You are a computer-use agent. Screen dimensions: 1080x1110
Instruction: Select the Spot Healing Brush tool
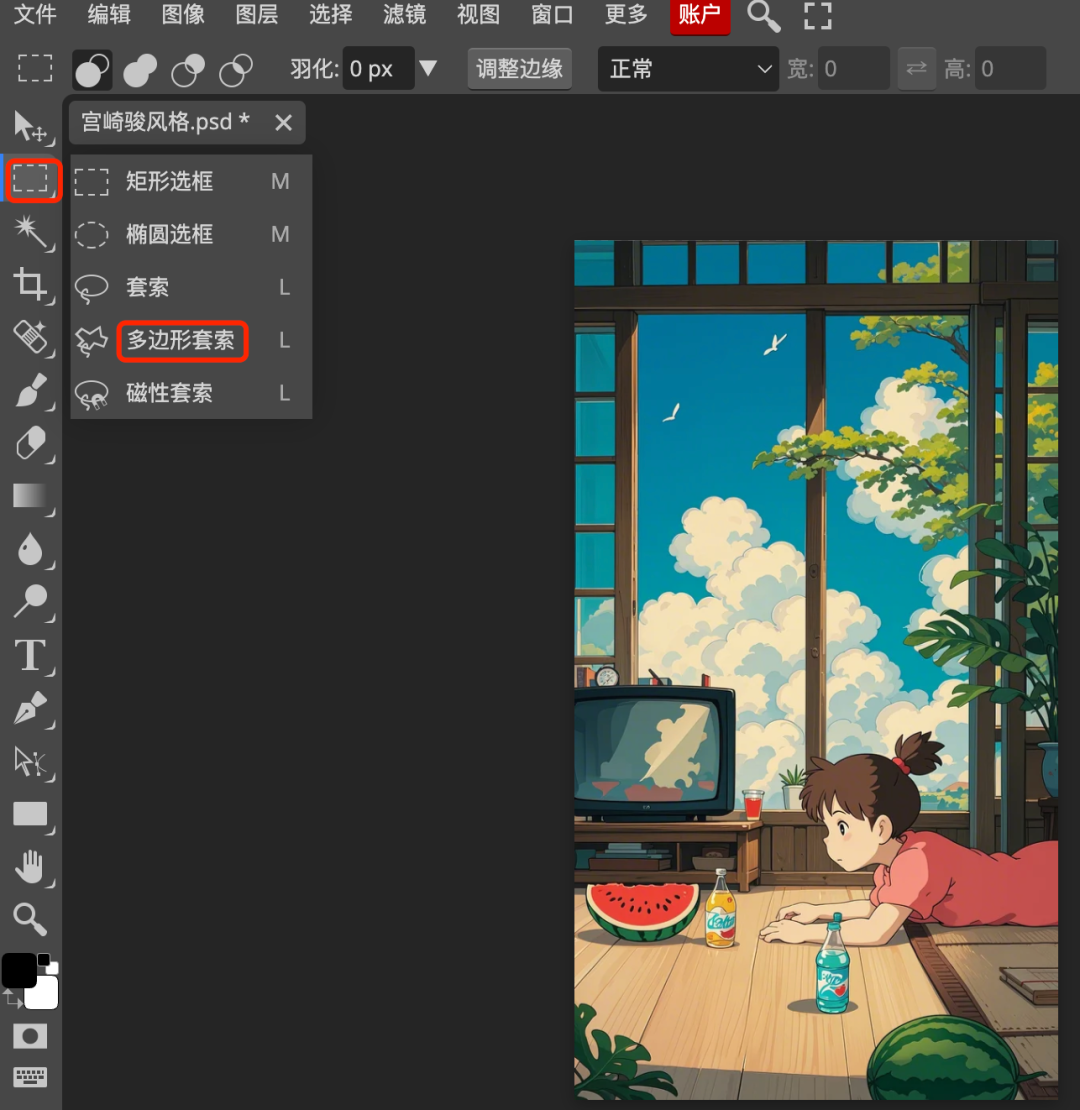(x=30, y=337)
